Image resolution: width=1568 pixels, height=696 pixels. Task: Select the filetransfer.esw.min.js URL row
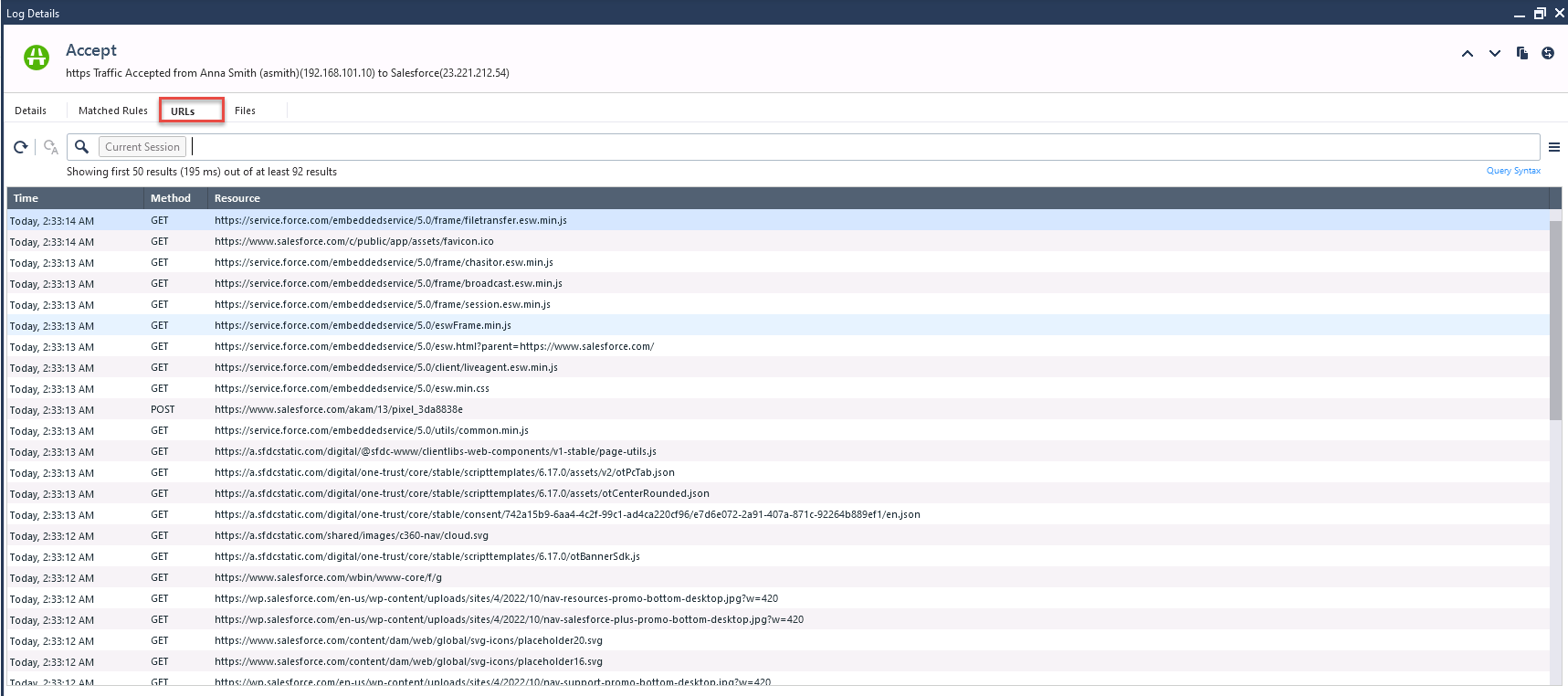click(x=778, y=220)
